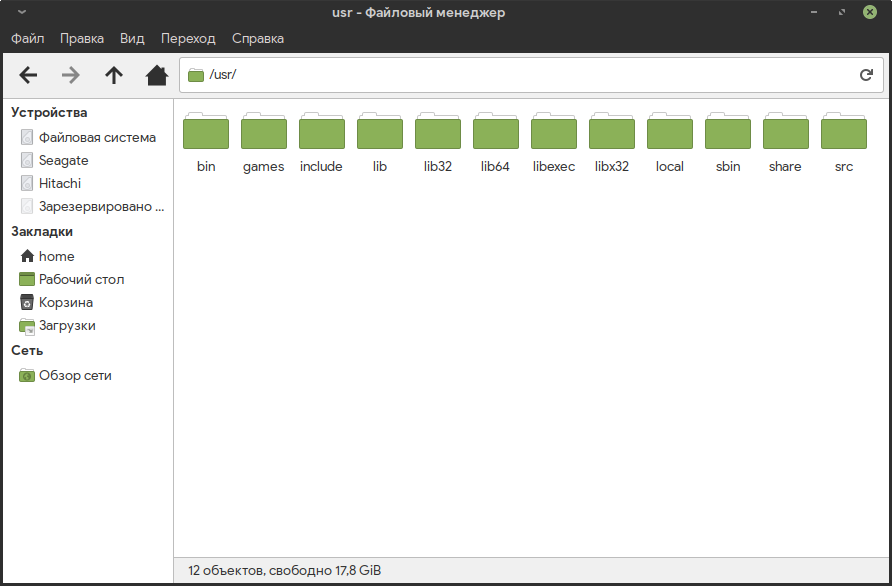Image resolution: width=892 pixels, height=586 pixels.
Task: Select the bin folder icon
Action: pos(206,131)
